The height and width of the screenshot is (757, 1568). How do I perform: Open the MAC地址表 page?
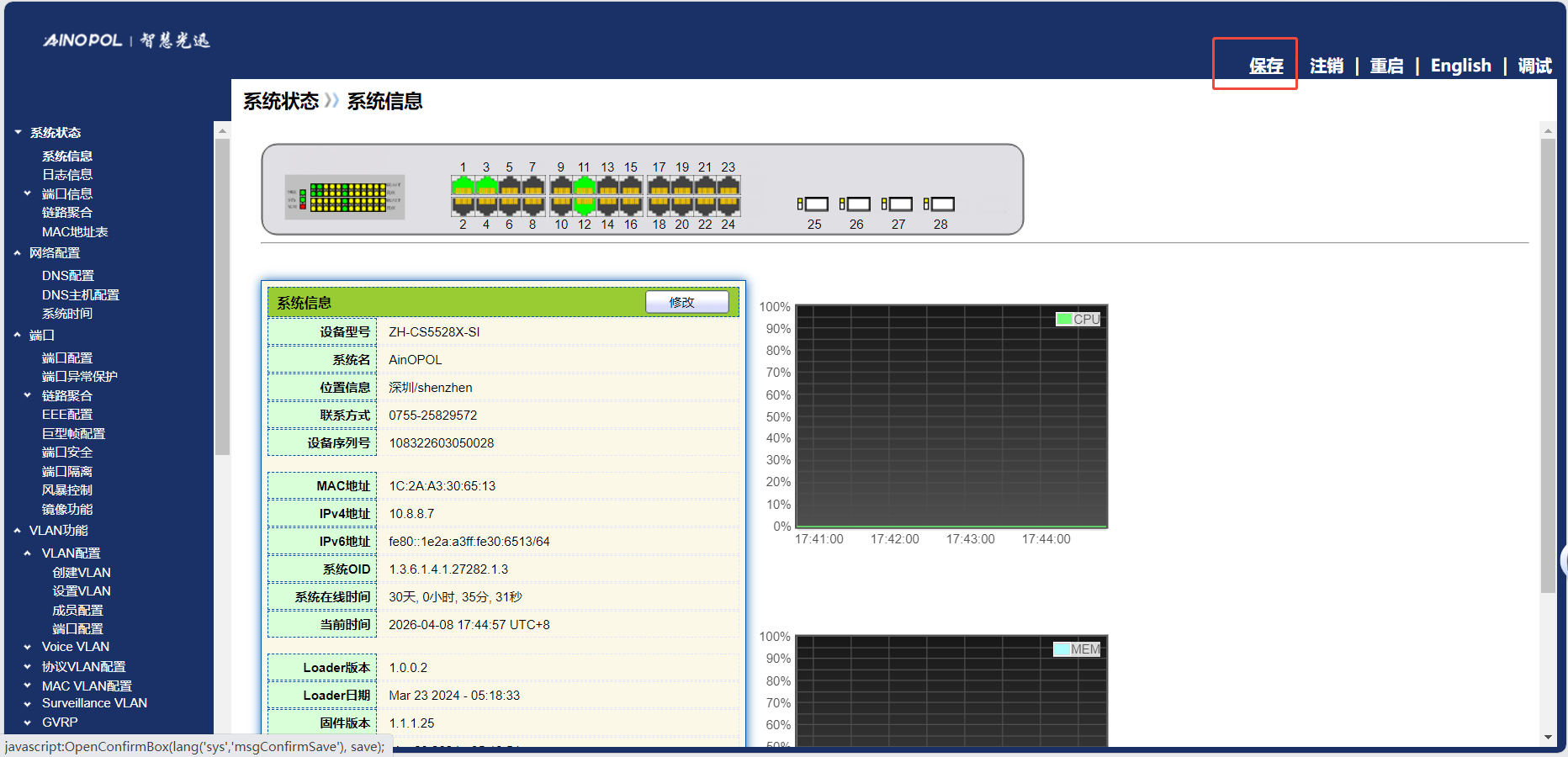pyautogui.click(x=75, y=232)
